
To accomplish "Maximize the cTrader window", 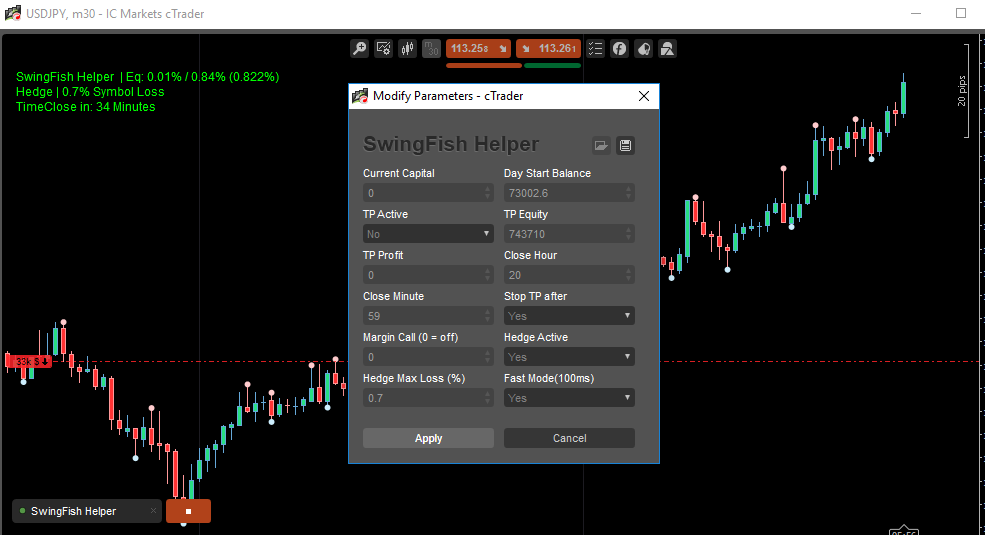I will (961, 13).
